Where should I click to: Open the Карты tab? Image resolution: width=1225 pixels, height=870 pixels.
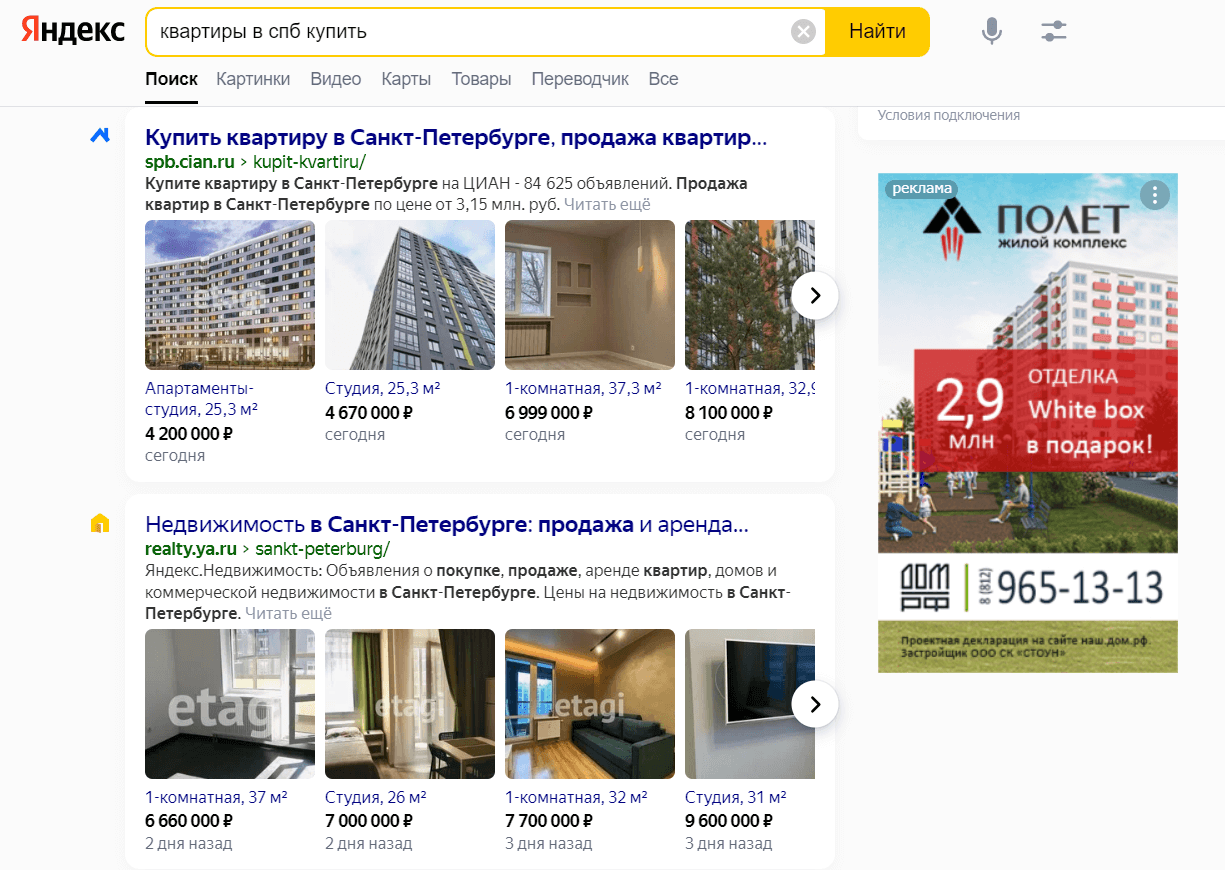406,79
